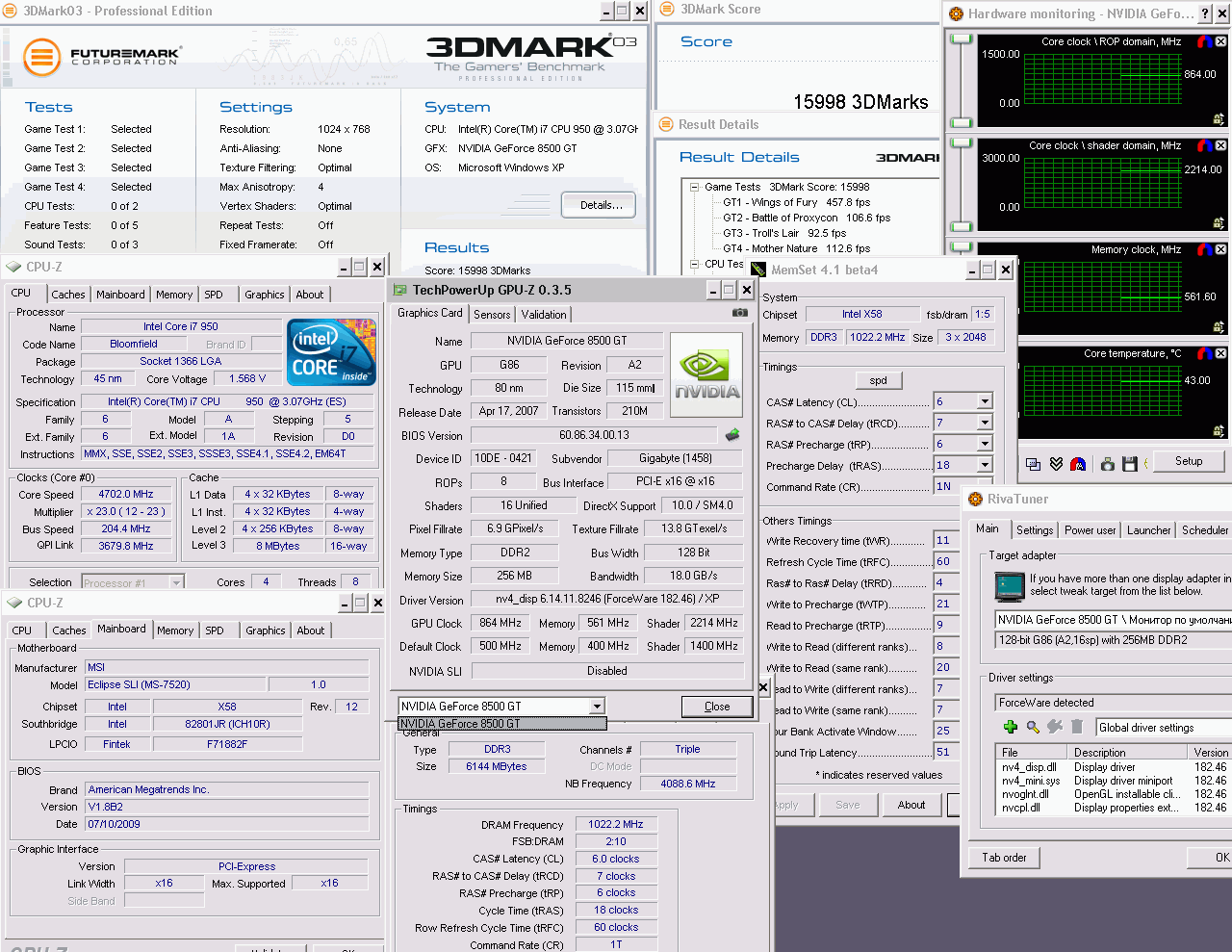Click Hardware monitoring help question mark button
Viewport: 1232px width, 952px height.
(x=1205, y=13)
